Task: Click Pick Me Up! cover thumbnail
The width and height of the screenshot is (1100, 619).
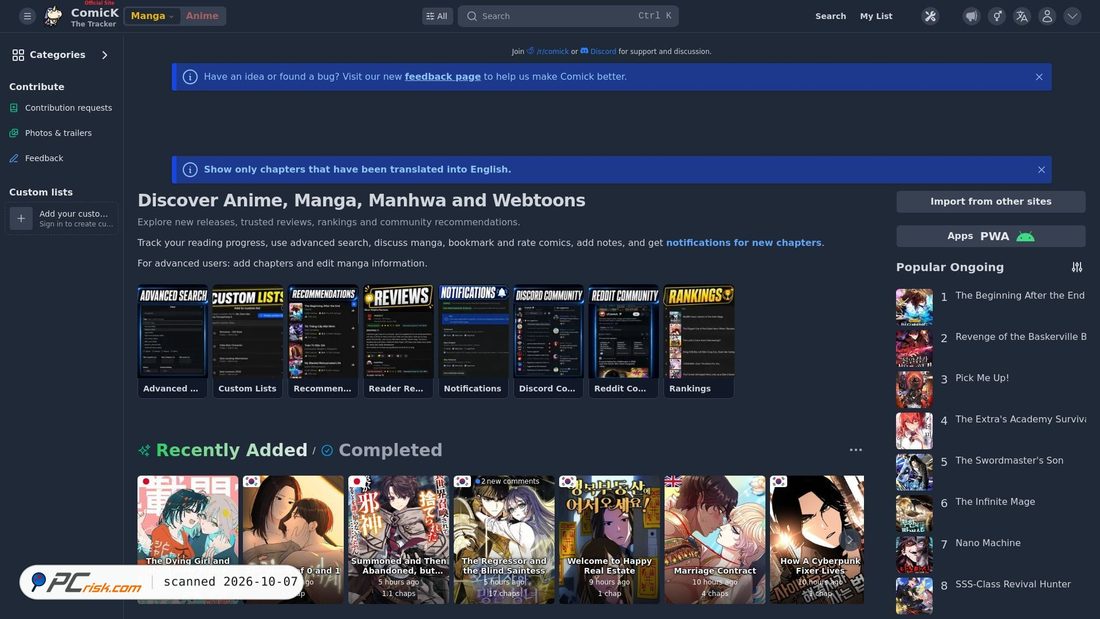Action: (914, 390)
